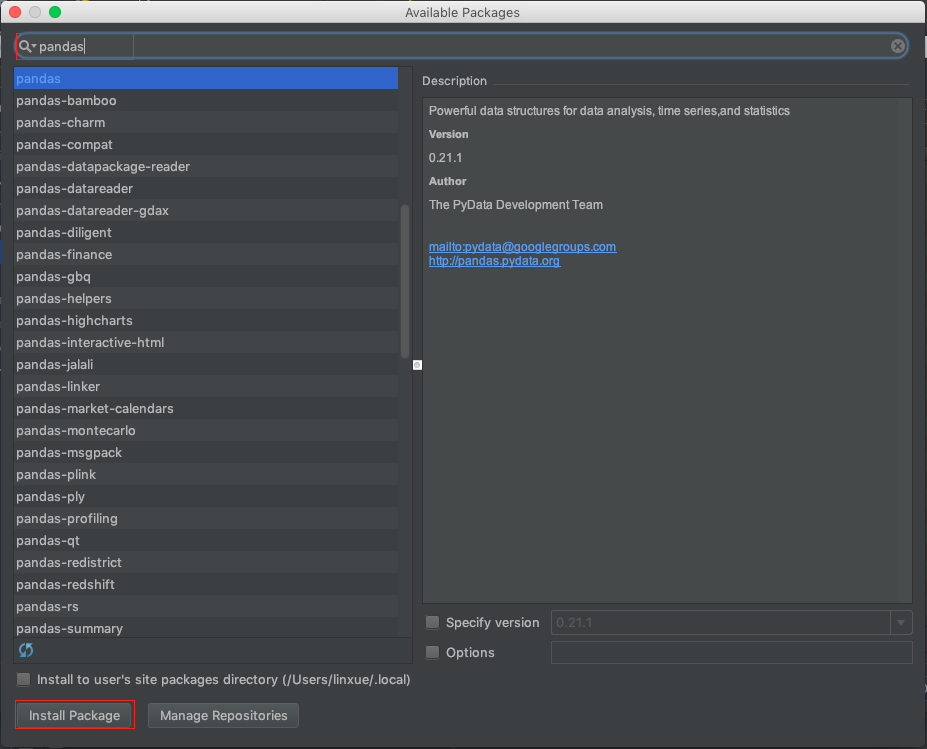Click the Install Package button

click(74, 715)
